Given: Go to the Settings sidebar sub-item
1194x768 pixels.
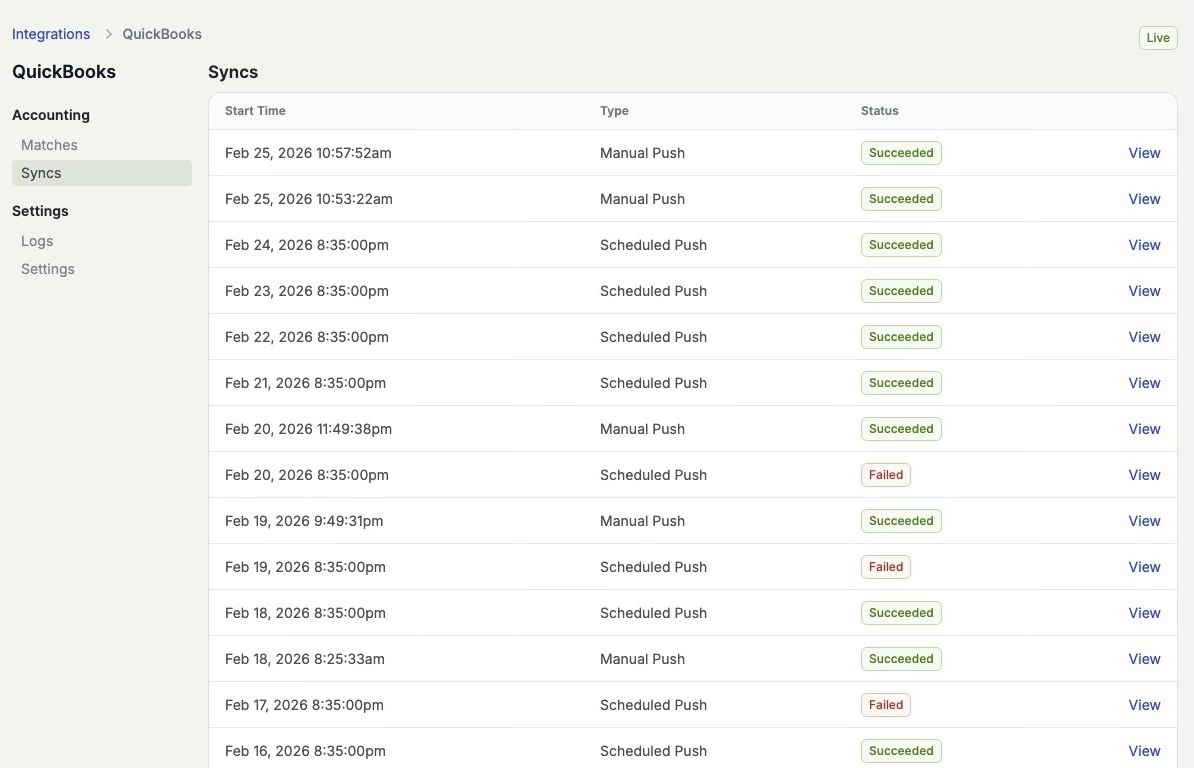Looking at the screenshot, I should click(x=48, y=269).
